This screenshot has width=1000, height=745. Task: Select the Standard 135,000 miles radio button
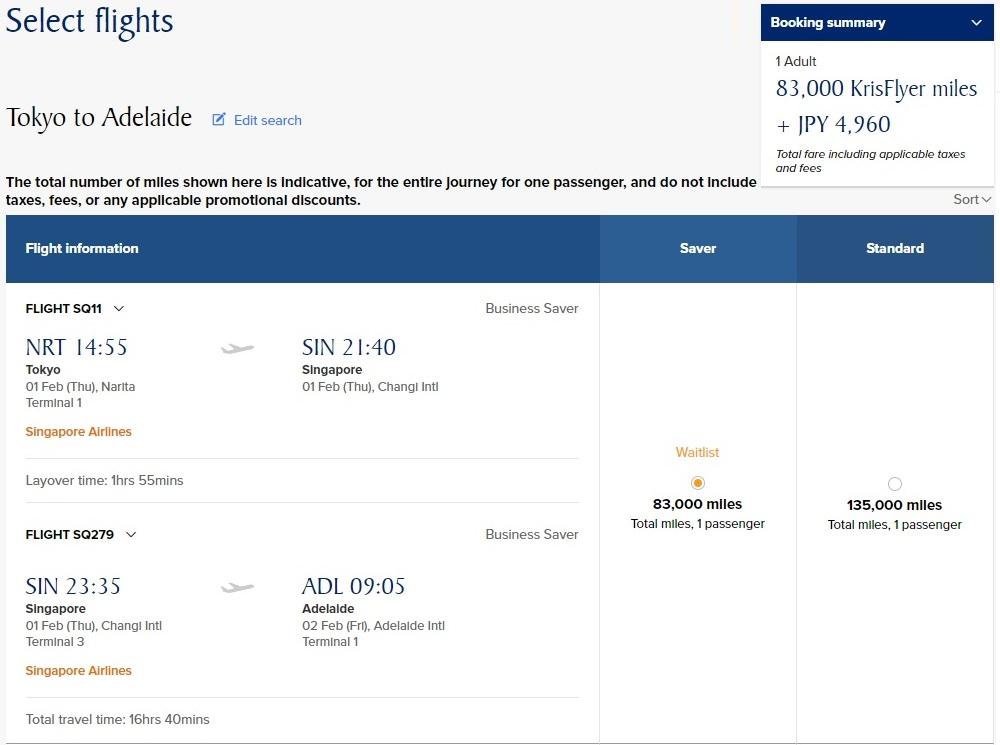point(895,483)
